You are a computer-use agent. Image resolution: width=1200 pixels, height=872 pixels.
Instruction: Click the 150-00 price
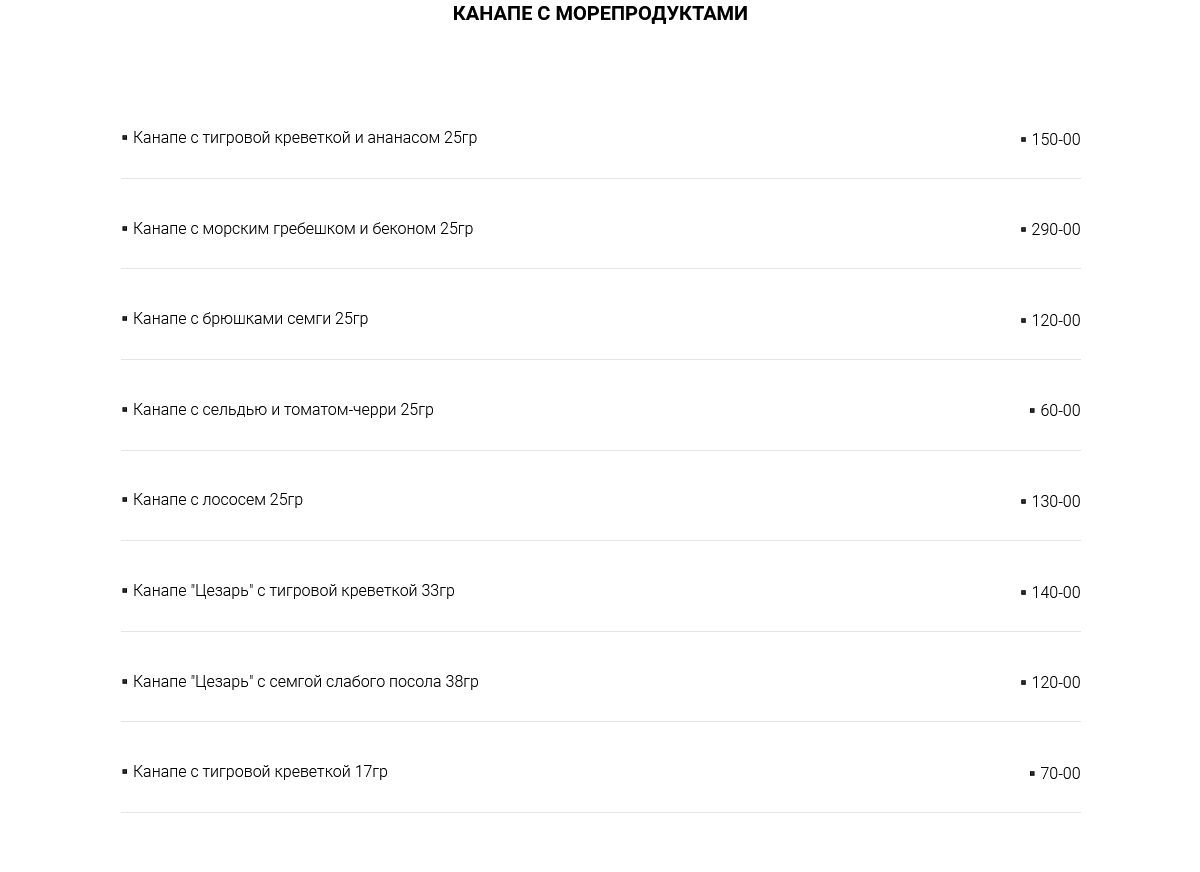pyautogui.click(x=1055, y=140)
